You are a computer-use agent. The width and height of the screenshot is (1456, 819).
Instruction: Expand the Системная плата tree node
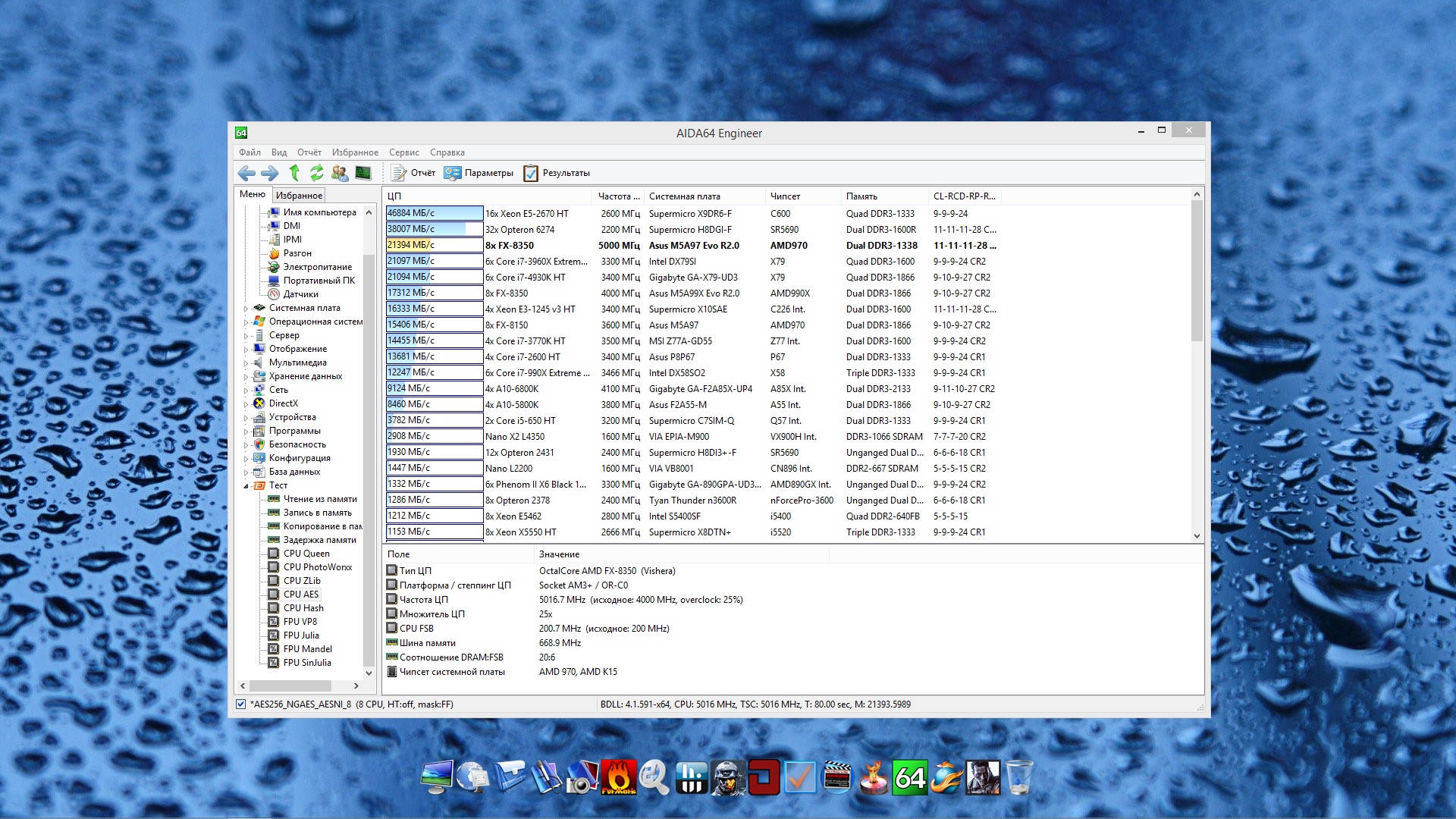[x=246, y=309]
